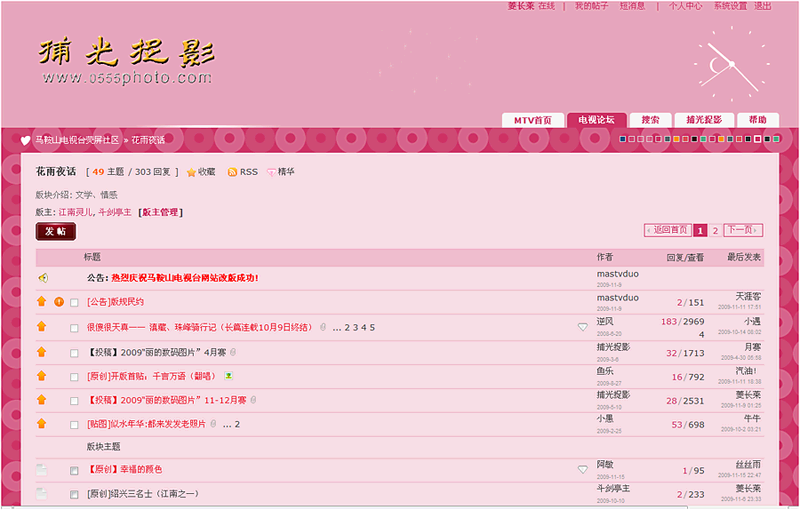Viewport: 800px width, 510px height.
Task: Go to page 2 in the pagination
Action: pyautogui.click(x=715, y=230)
